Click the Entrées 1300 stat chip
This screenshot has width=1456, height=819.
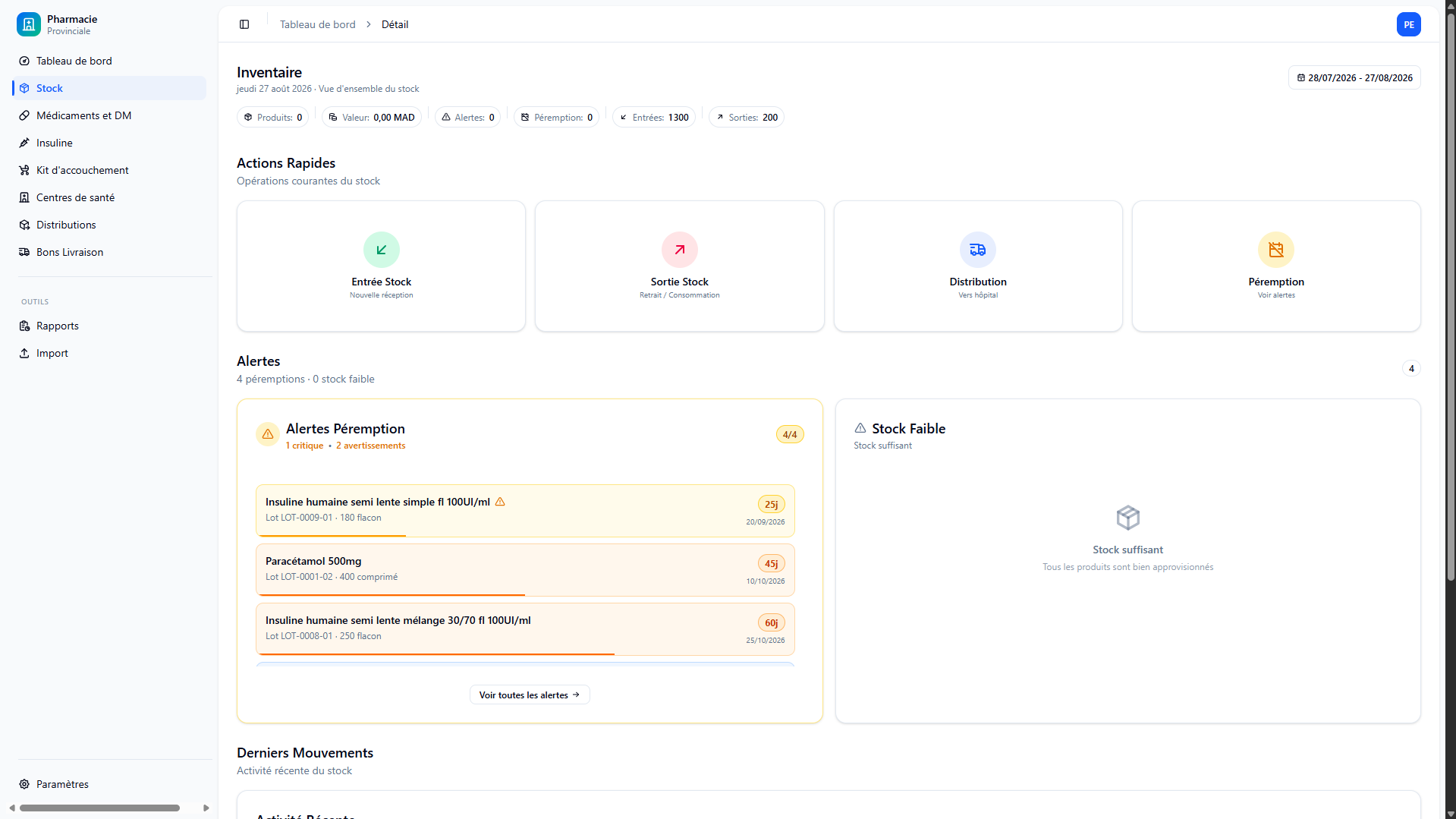pos(654,117)
